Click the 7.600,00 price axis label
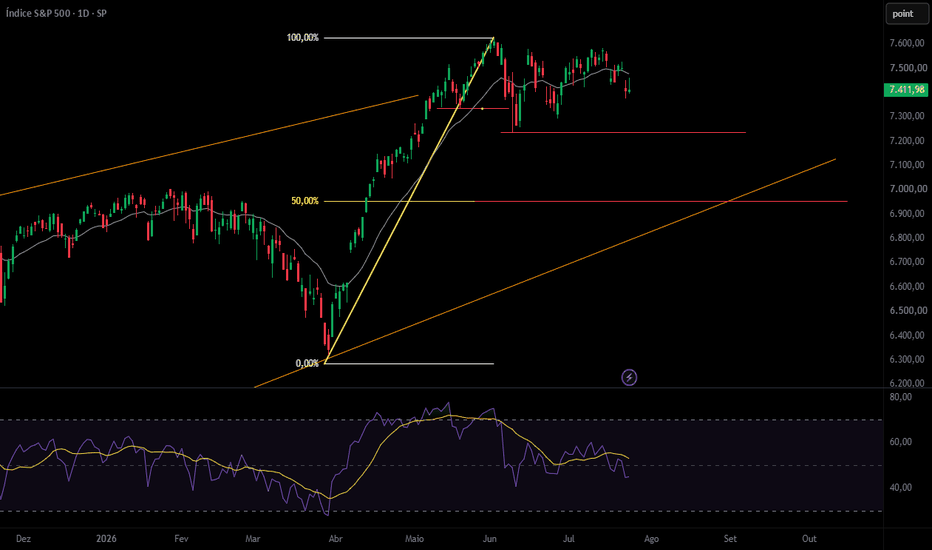Viewport: 932px width, 550px height. [908, 43]
